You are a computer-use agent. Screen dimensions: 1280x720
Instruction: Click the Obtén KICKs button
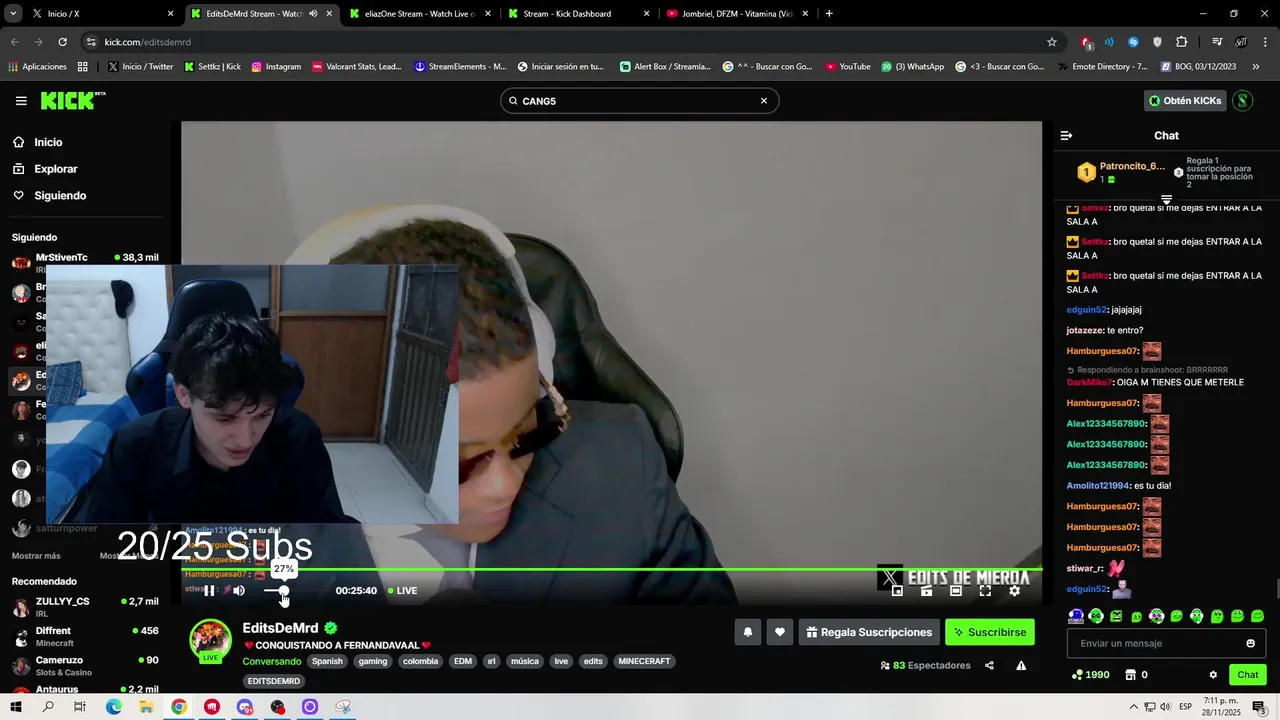(1184, 101)
